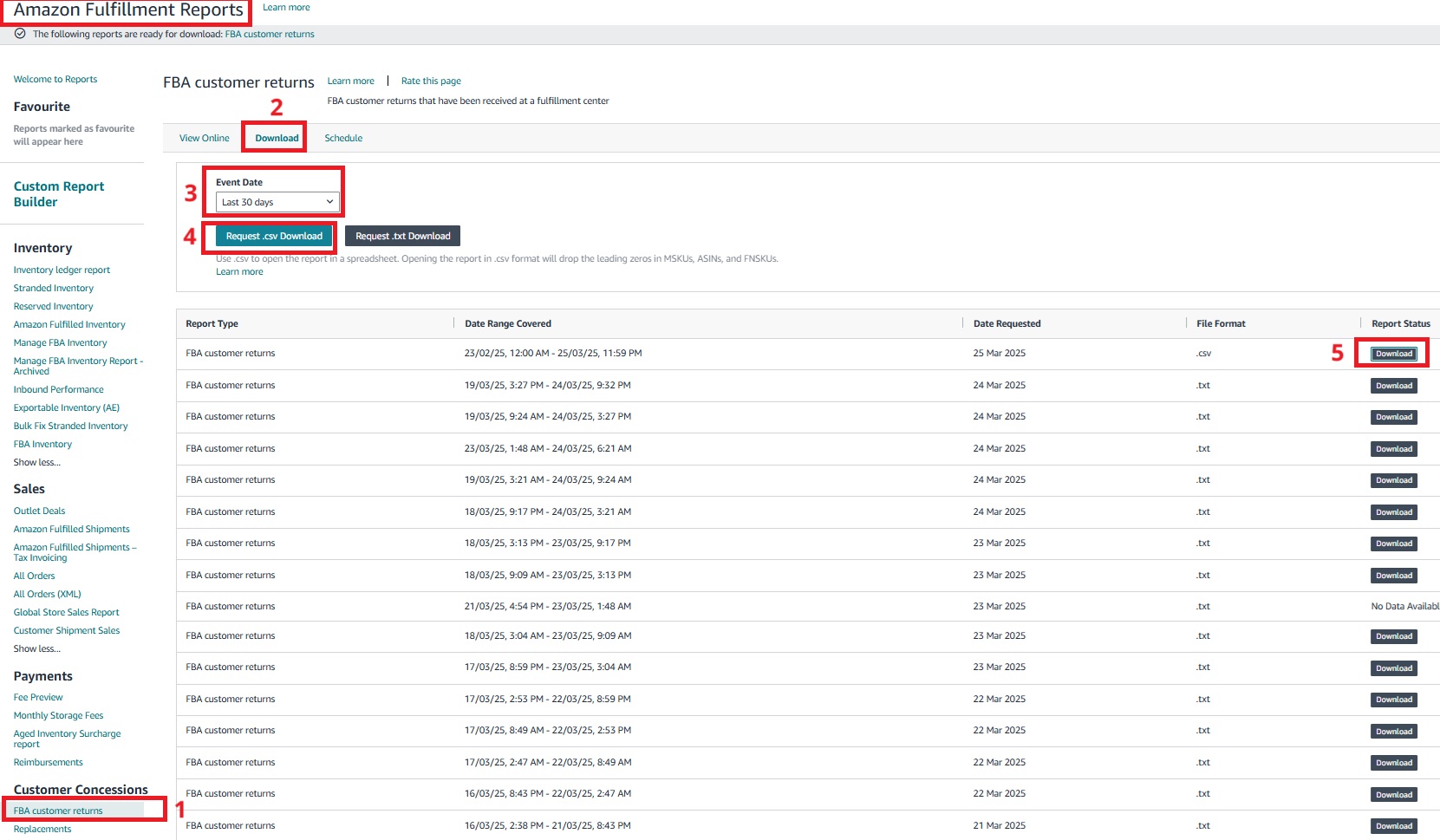Image resolution: width=1440 pixels, height=840 pixels.
Task: Download report covering 16/03/25, 2:38 PM range
Action: pos(1394,826)
